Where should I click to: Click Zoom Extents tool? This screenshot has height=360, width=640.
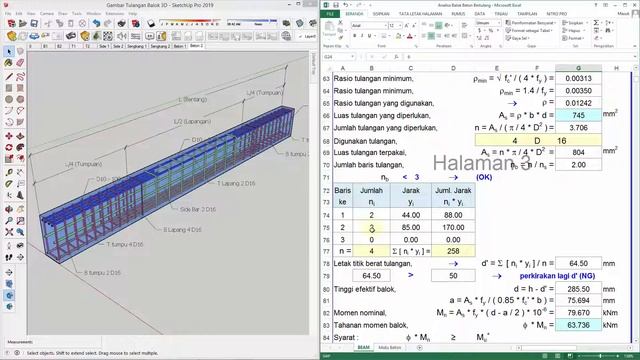point(9,232)
